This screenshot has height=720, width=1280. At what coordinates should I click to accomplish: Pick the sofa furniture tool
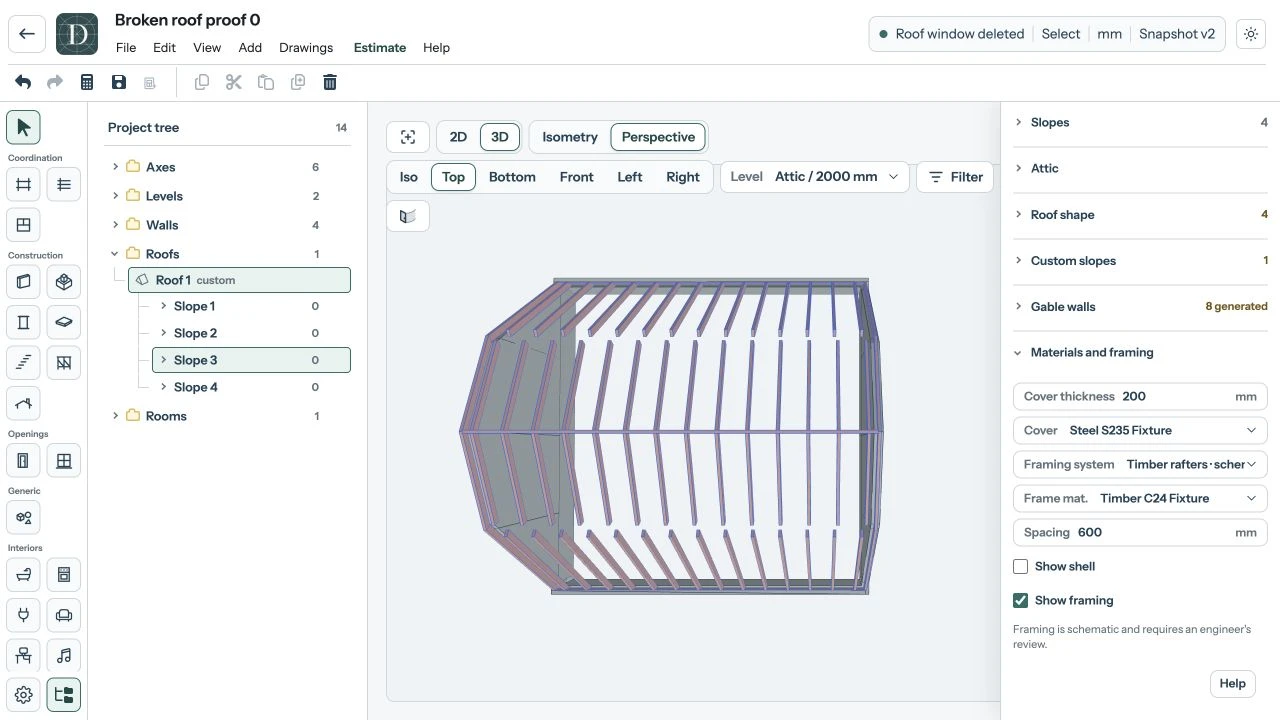pos(64,615)
